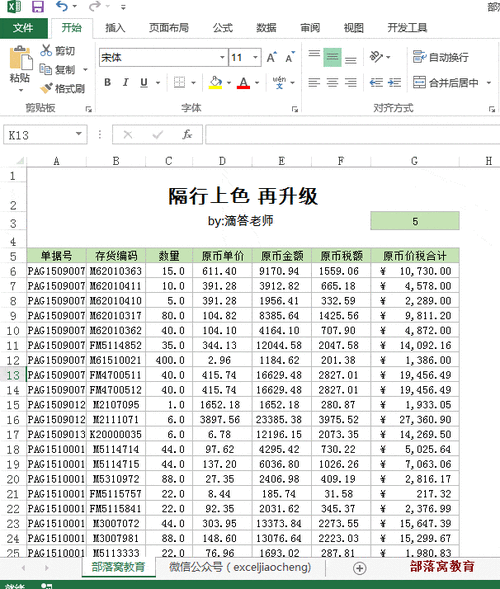Image resolution: width=500 pixels, height=589 pixels.
Task: Click the green cell containing 5
Action: 415,221
